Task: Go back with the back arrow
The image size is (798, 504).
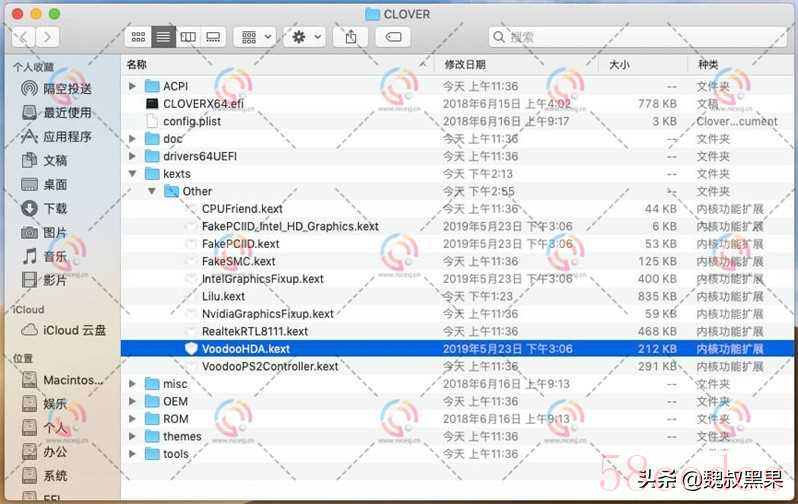Action: (23, 37)
